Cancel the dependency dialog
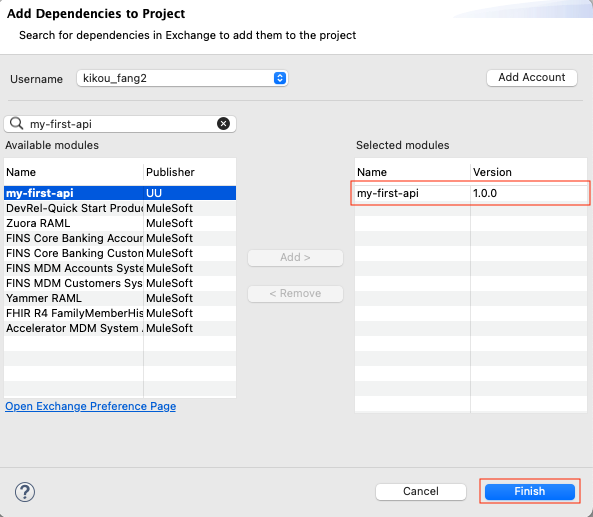This screenshot has height=517, width=593. coord(421,491)
